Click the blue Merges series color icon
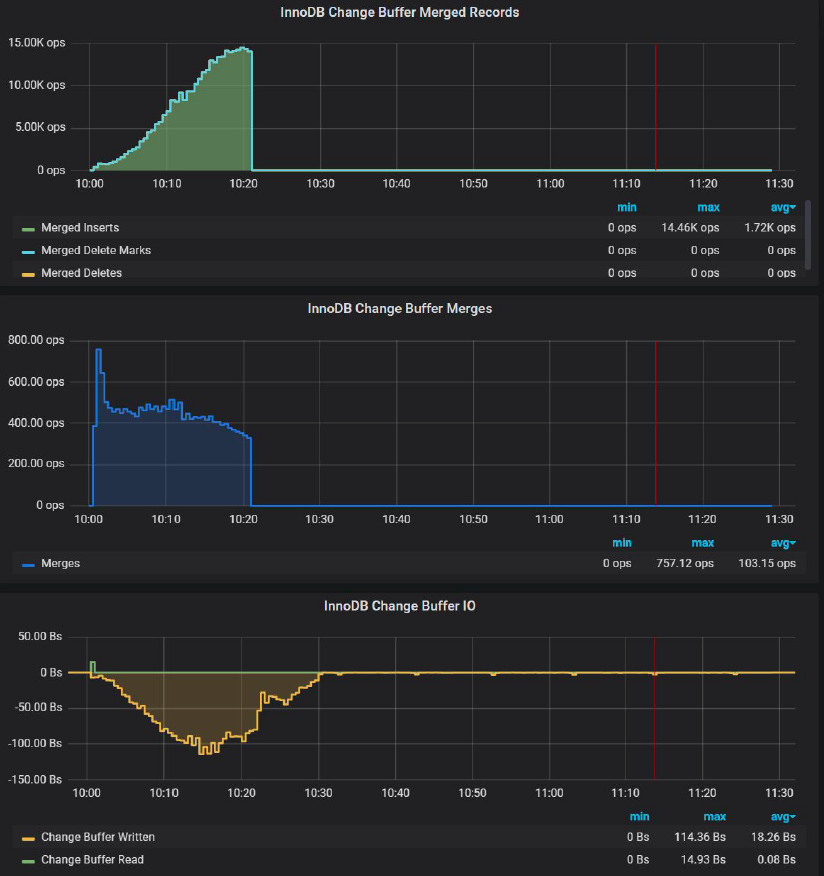Viewport: 824px width, 876px height. point(28,564)
